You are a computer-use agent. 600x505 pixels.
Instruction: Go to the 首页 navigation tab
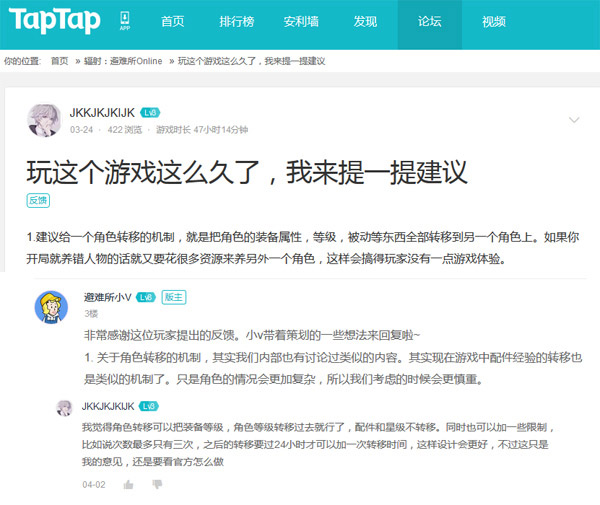(x=172, y=22)
